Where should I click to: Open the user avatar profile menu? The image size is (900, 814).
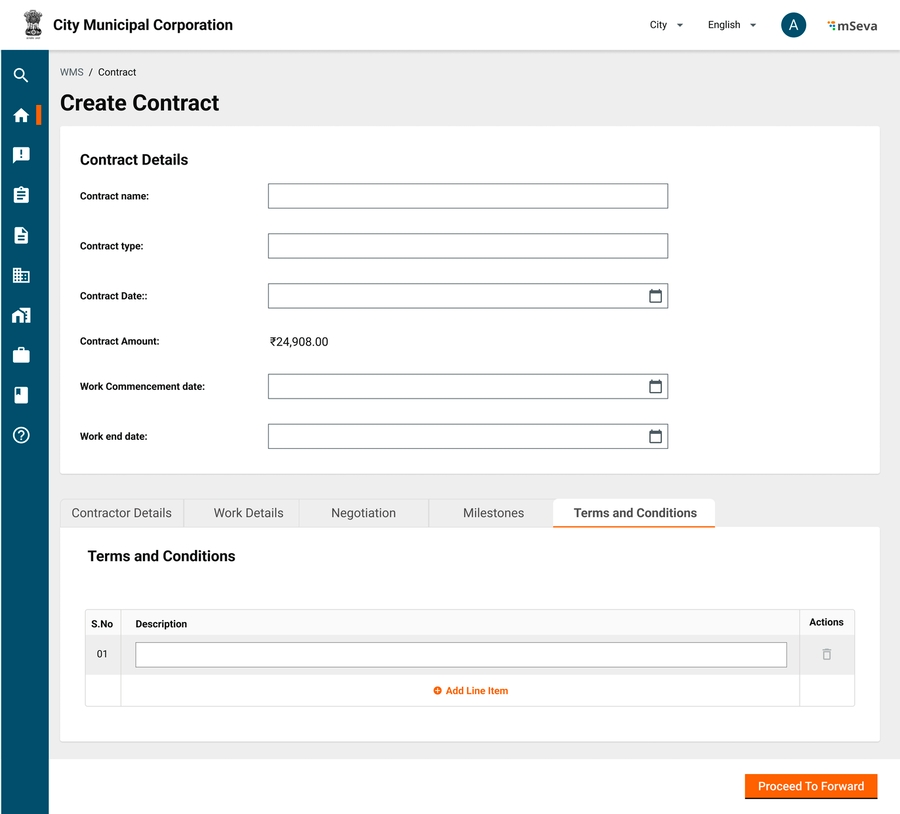pos(793,25)
